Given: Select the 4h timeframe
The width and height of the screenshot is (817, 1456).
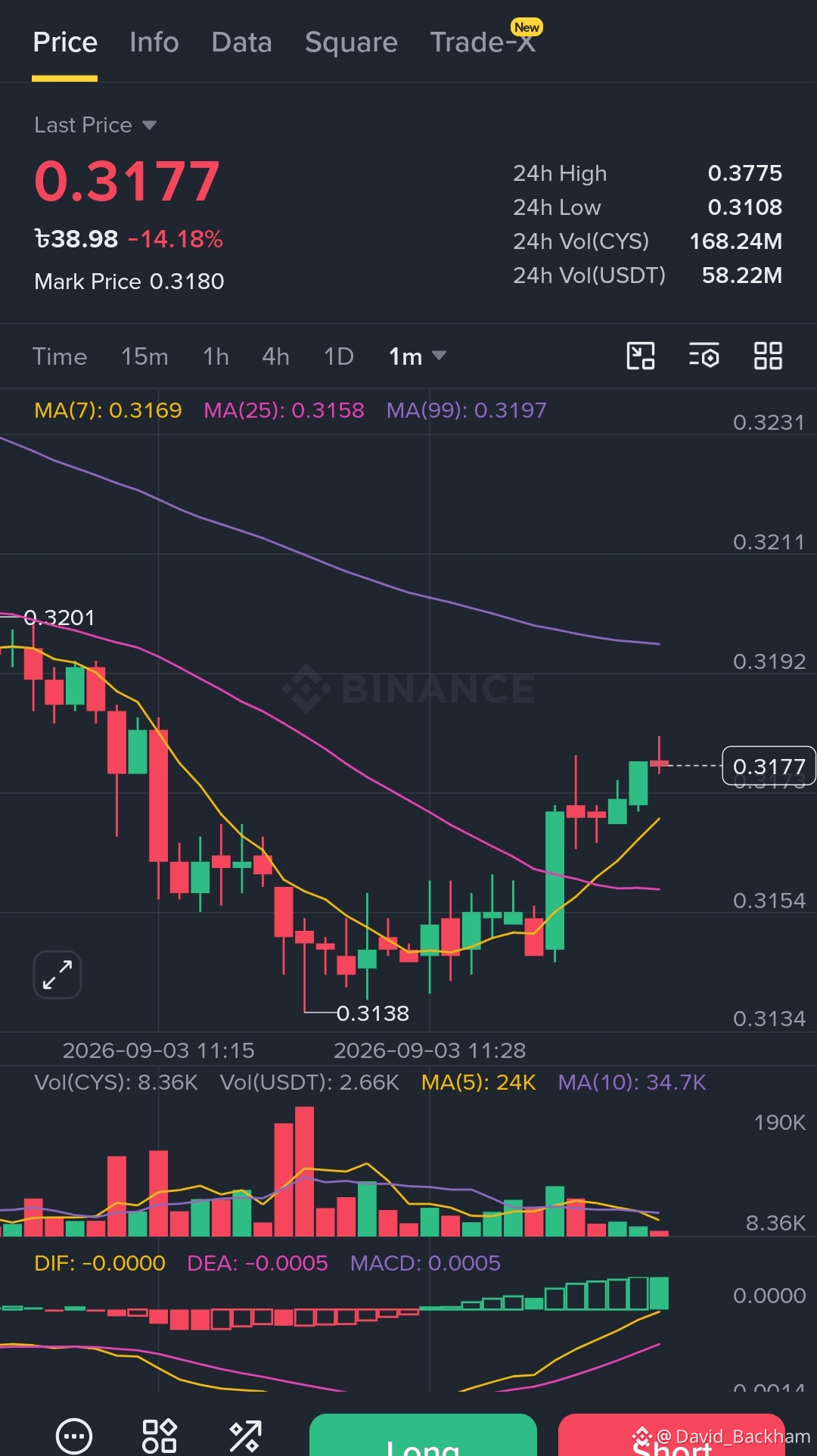Looking at the screenshot, I should pos(275,356).
